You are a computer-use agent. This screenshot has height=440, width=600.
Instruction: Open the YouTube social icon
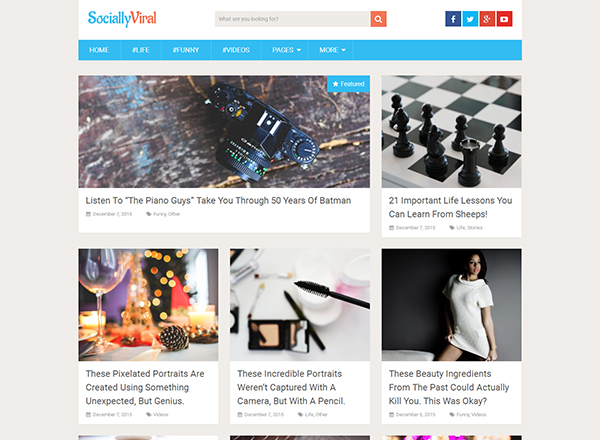click(504, 19)
